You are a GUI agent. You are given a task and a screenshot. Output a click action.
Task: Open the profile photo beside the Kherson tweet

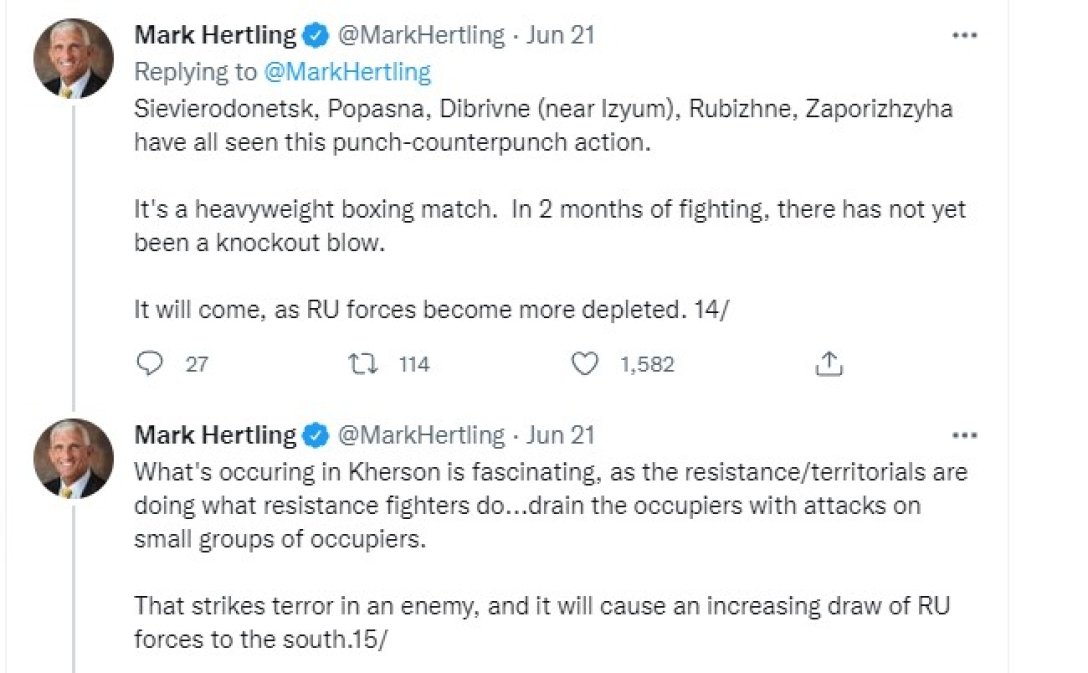click(73, 458)
